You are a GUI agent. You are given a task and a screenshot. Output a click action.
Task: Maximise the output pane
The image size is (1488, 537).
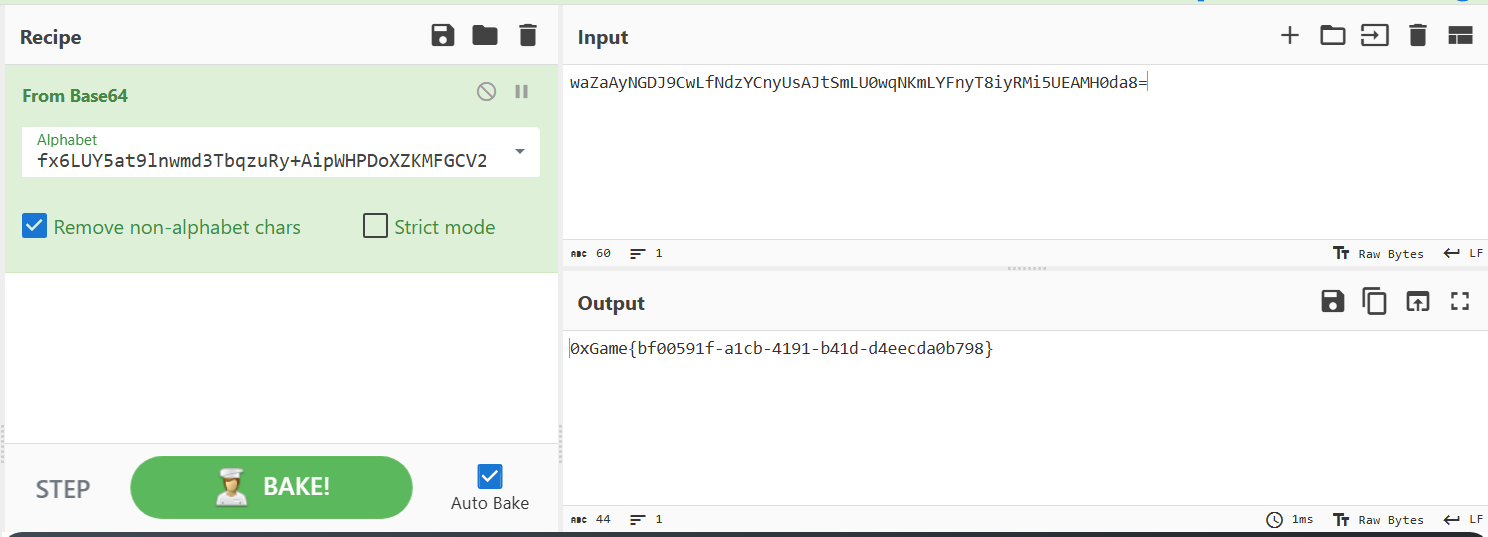point(1460,301)
